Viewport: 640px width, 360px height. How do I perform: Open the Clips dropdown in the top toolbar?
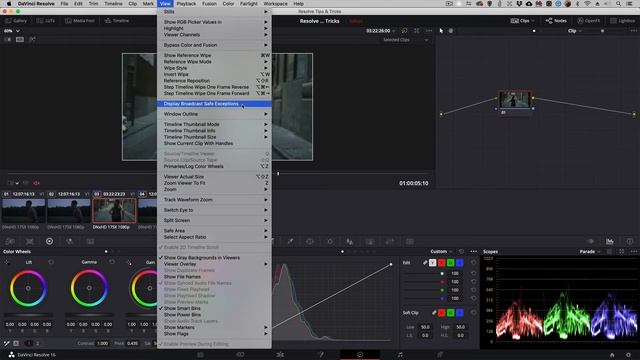tap(522, 21)
